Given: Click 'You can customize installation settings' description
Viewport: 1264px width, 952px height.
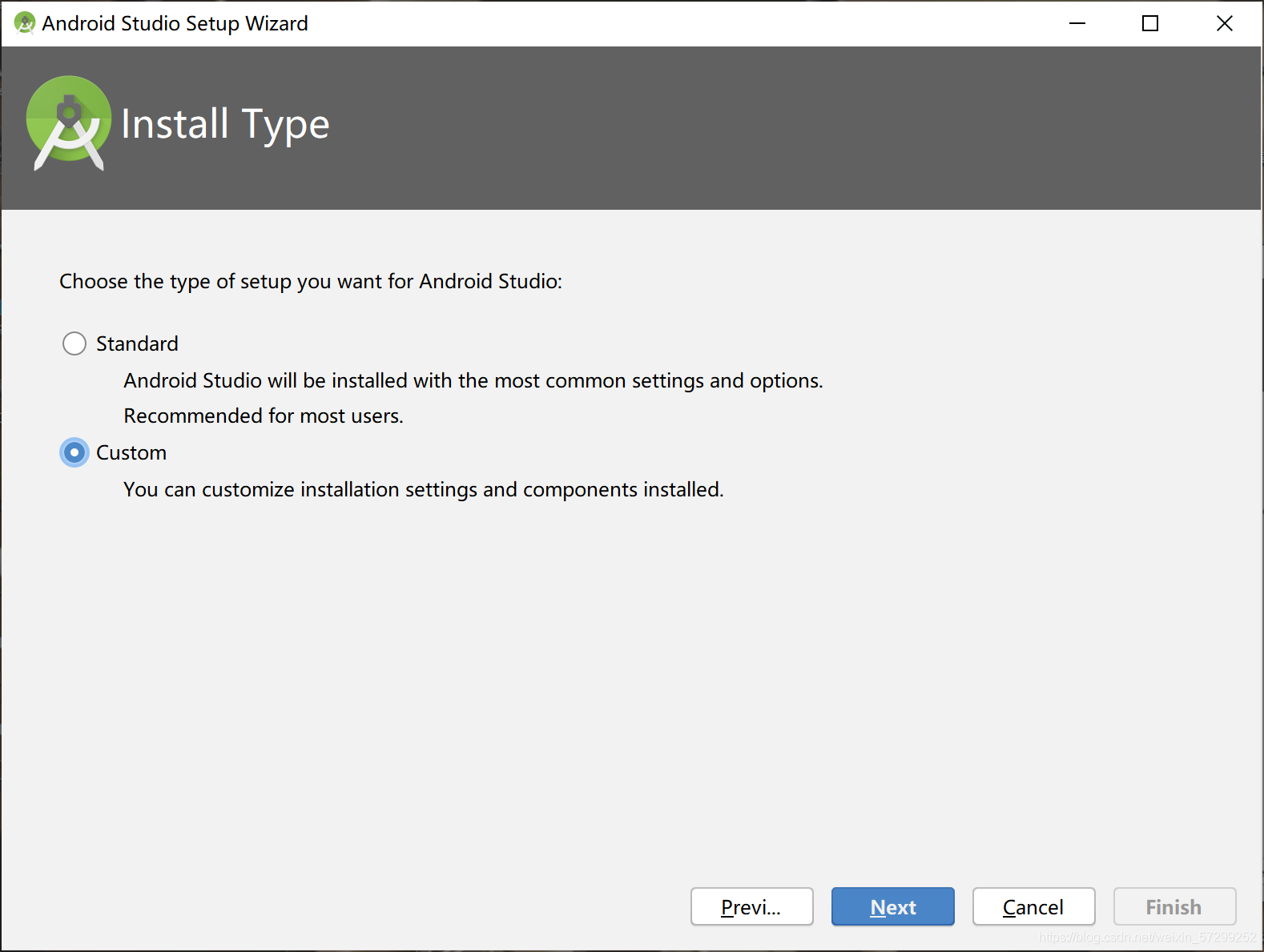Looking at the screenshot, I should [x=424, y=489].
